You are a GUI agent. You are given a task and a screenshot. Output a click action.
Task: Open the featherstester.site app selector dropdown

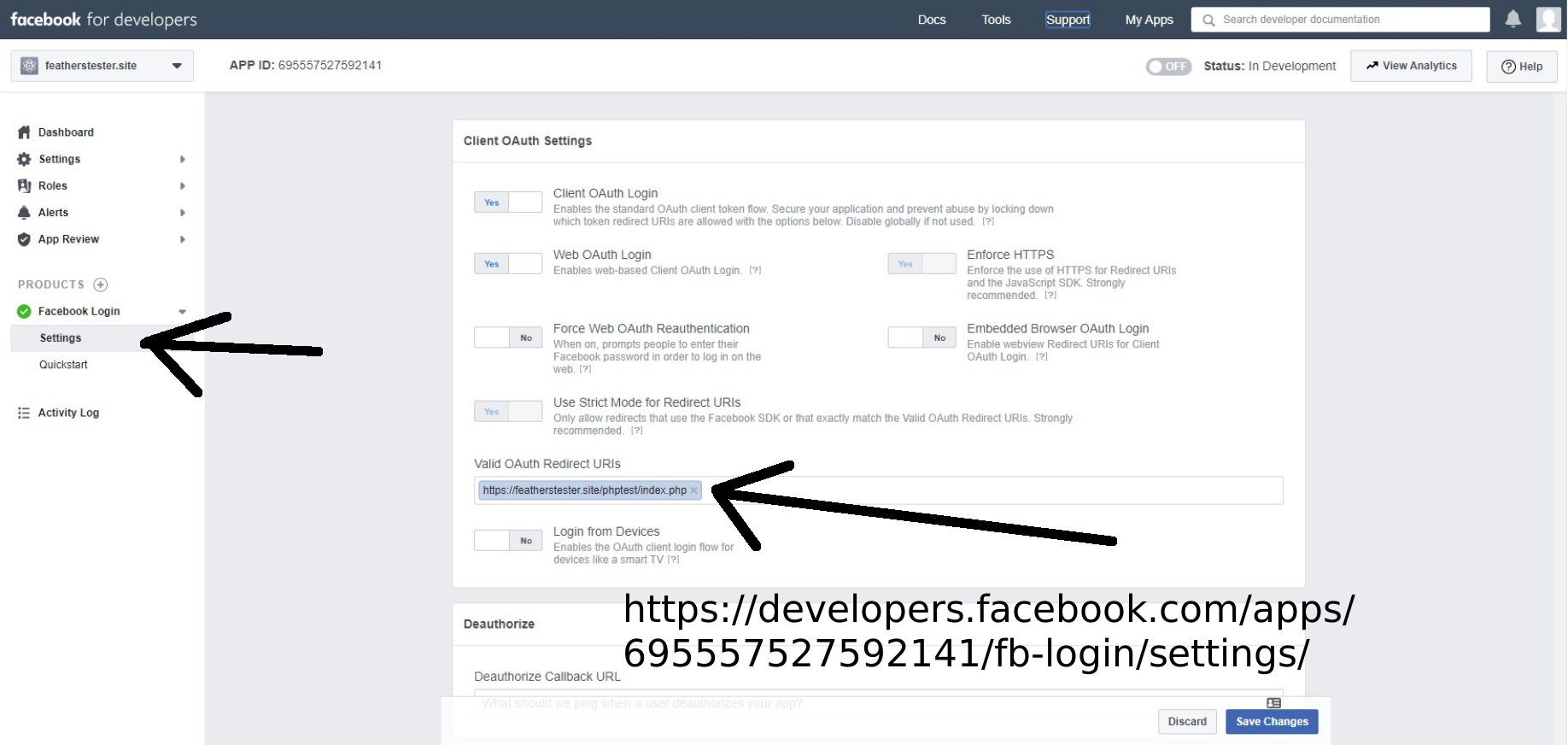(x=102, y=66)
